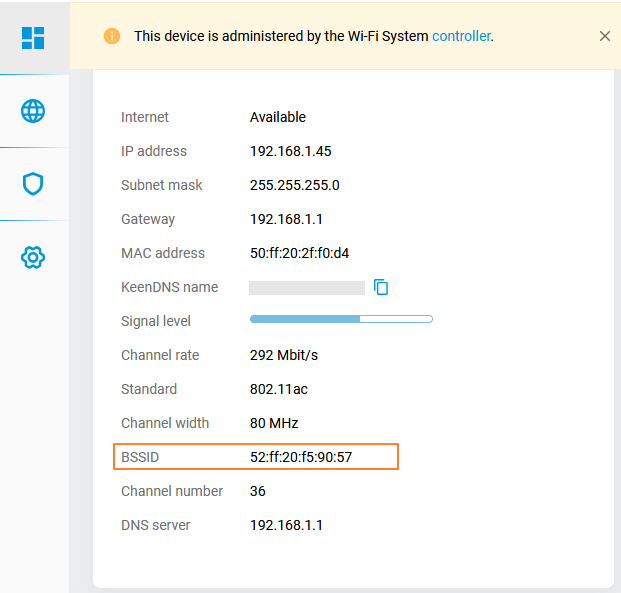Click the Signal level bar

tap(340, 320)
